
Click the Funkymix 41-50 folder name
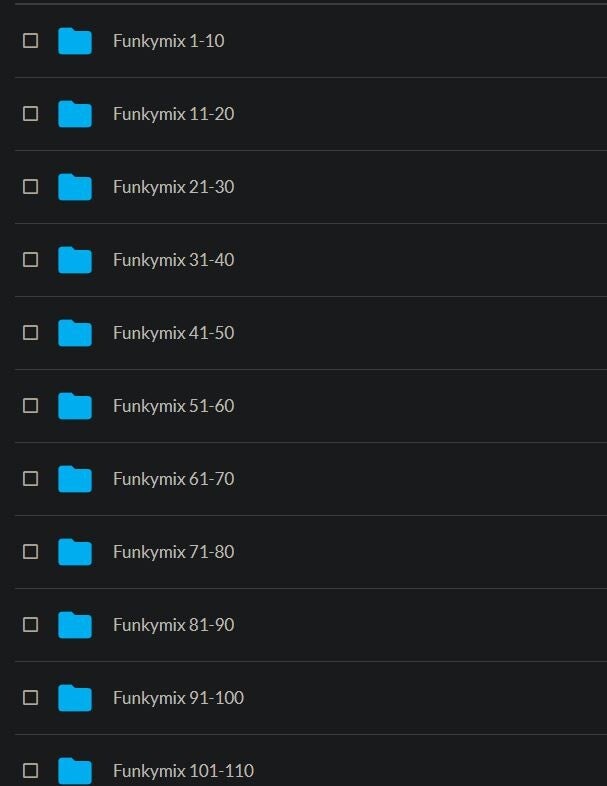click(x=173, y=333)
